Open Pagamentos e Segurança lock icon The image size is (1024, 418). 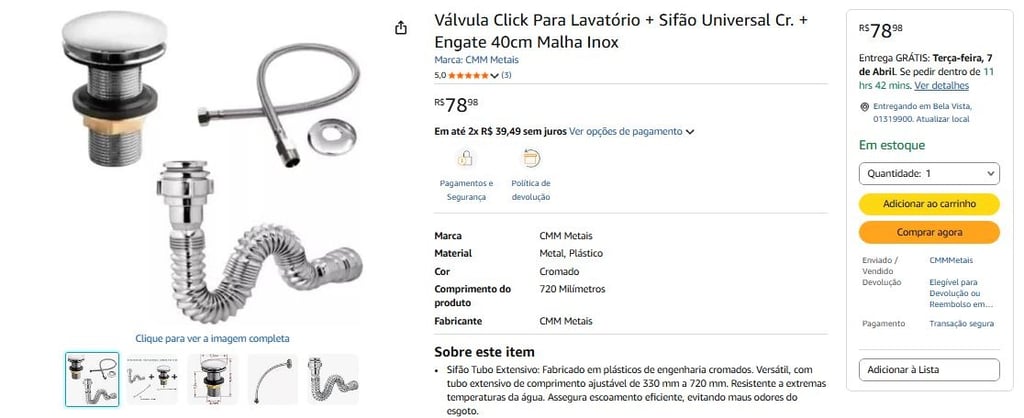point(466,158)
